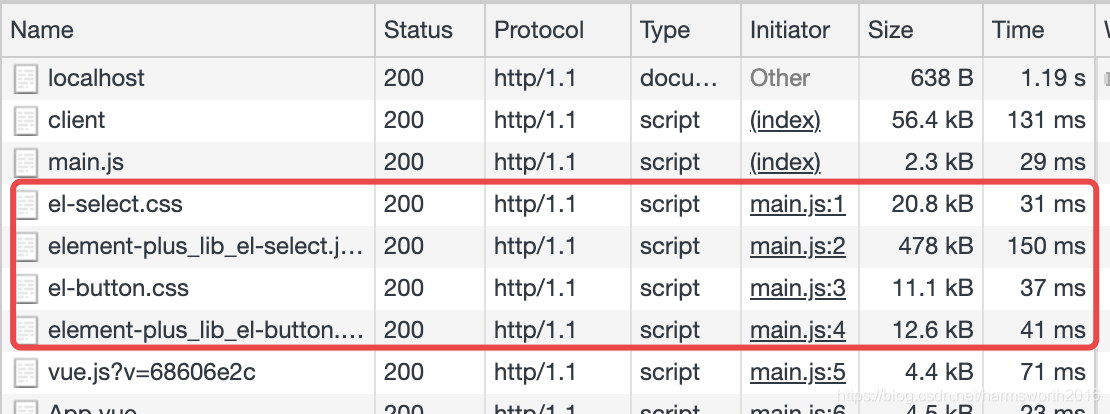This screenshot has width=1110, height=414.
Task: Open the main.js:5 initiator link
Action: point(798,373)
